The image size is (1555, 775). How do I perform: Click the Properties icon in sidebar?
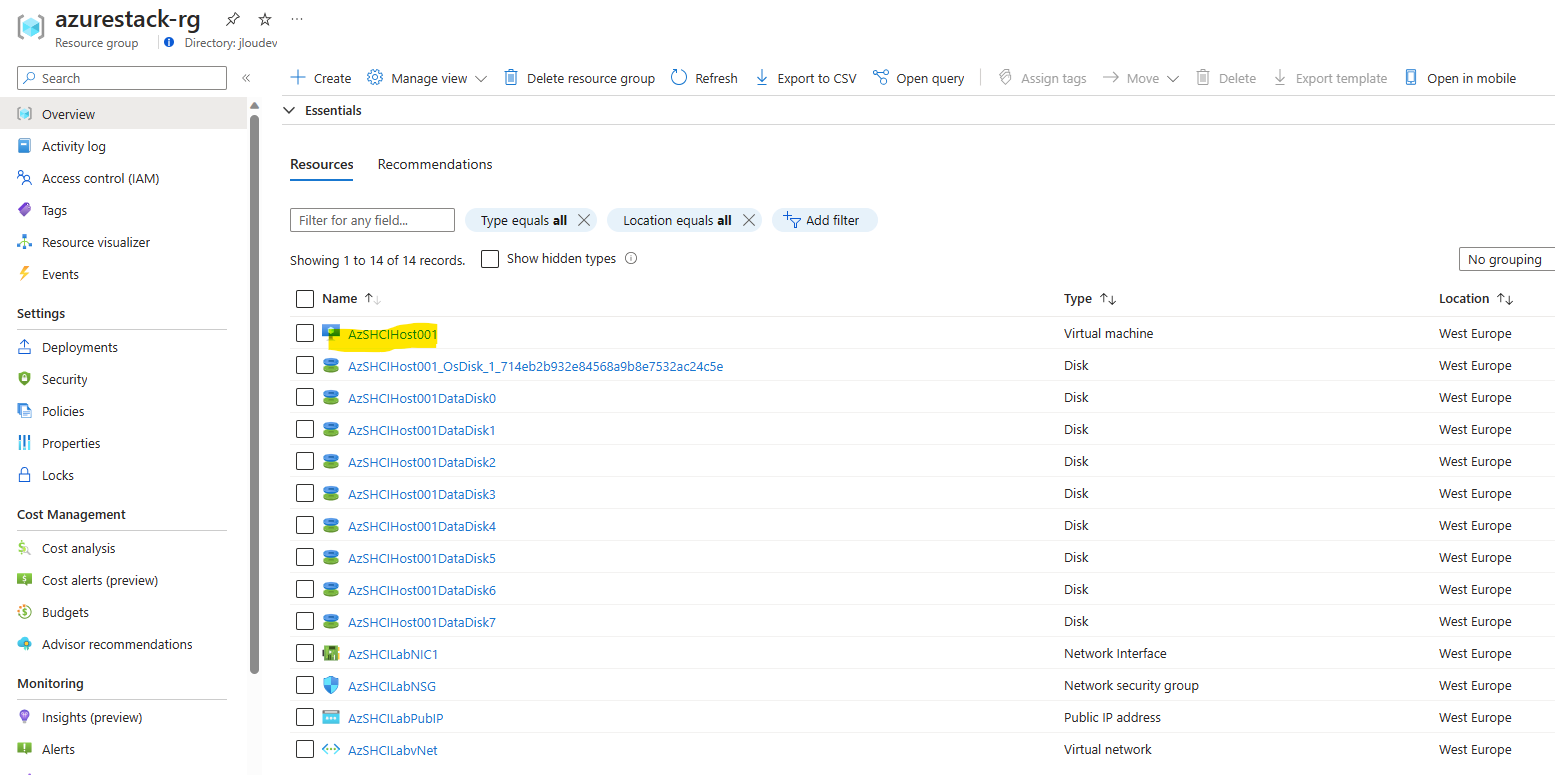[25, 443]
